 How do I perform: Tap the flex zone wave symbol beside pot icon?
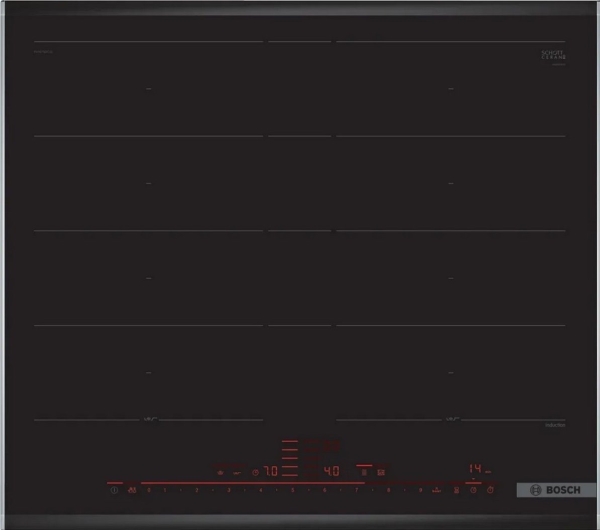(237, 473)
